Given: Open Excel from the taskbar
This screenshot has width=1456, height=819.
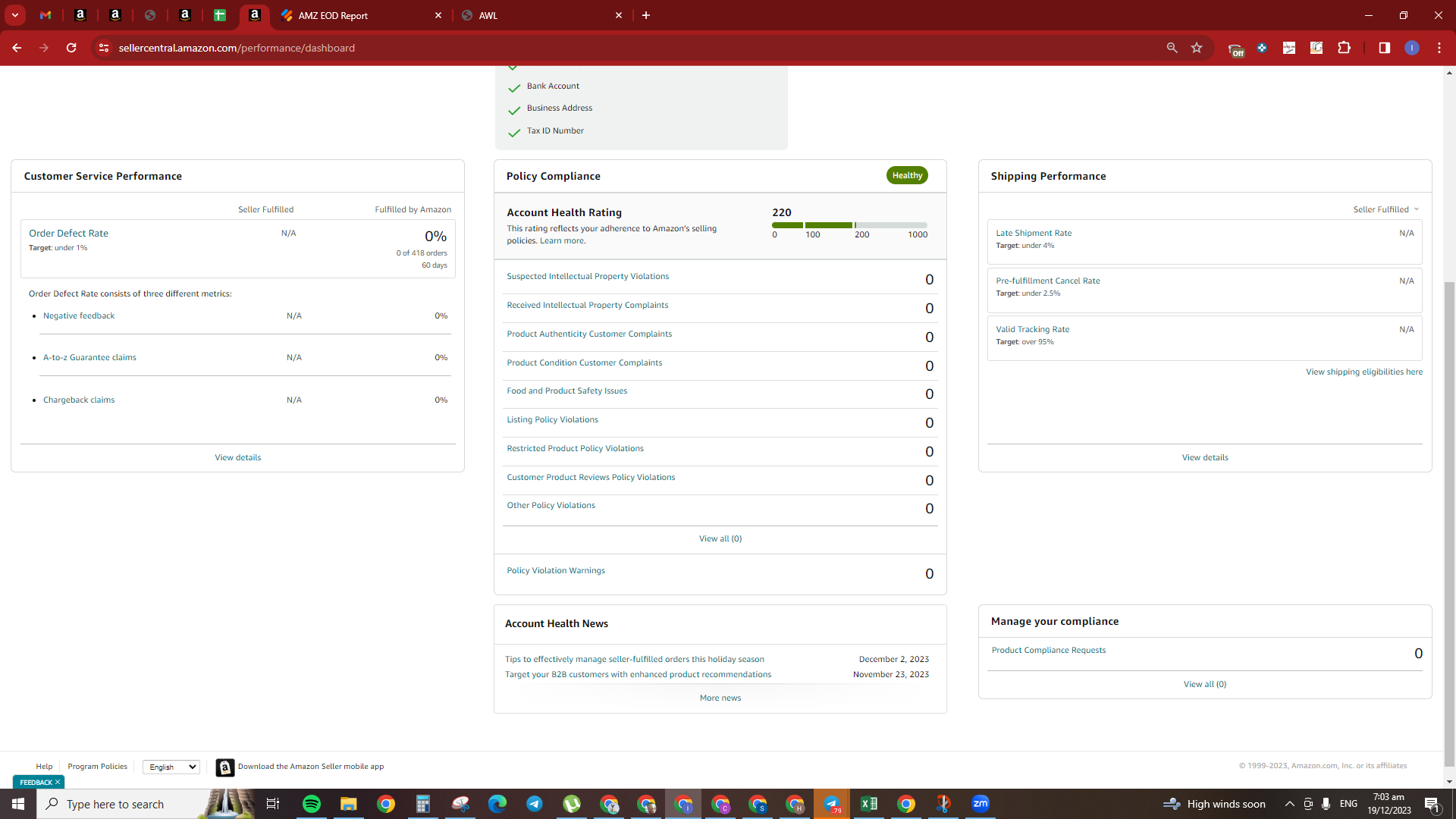Looking at the screenshot, I should pos(869,804).
